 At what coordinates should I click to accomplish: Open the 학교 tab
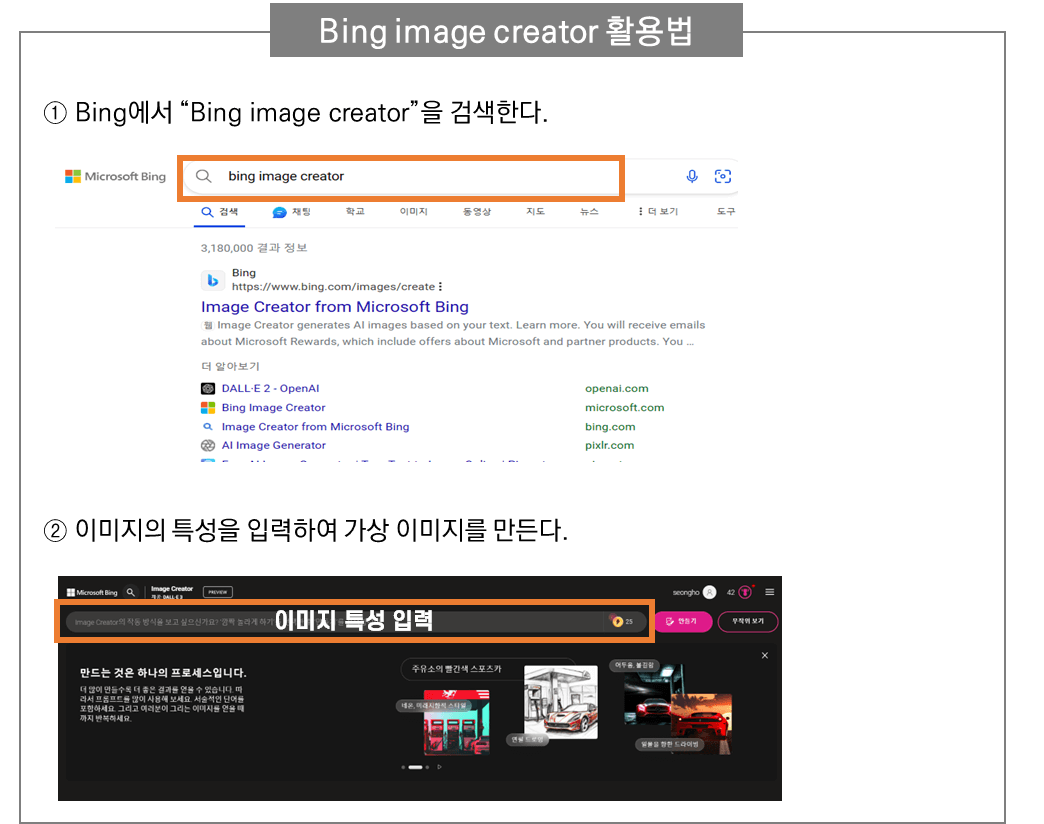click(x=355, y=211)
